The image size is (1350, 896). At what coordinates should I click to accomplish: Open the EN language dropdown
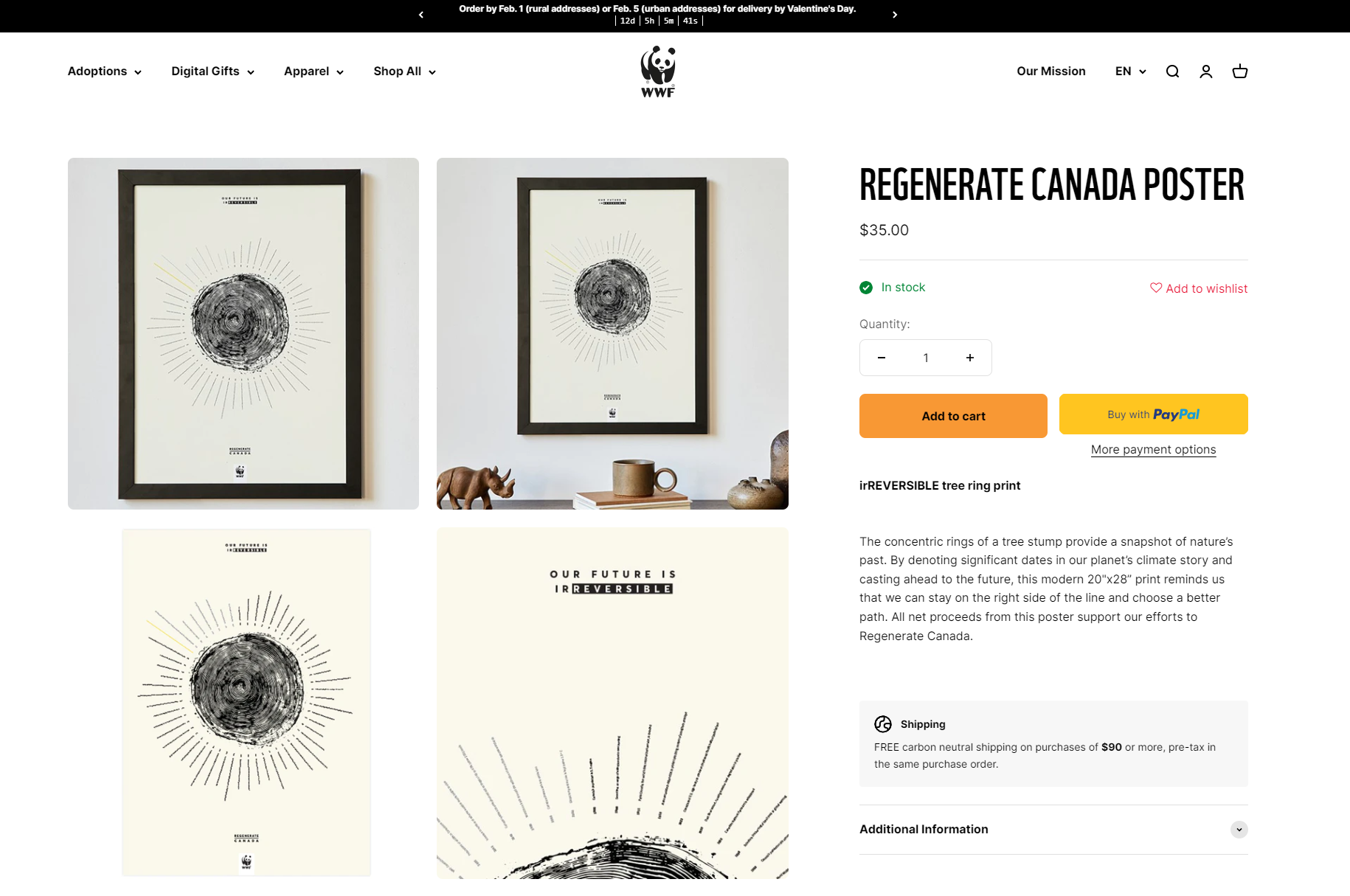1131,72
